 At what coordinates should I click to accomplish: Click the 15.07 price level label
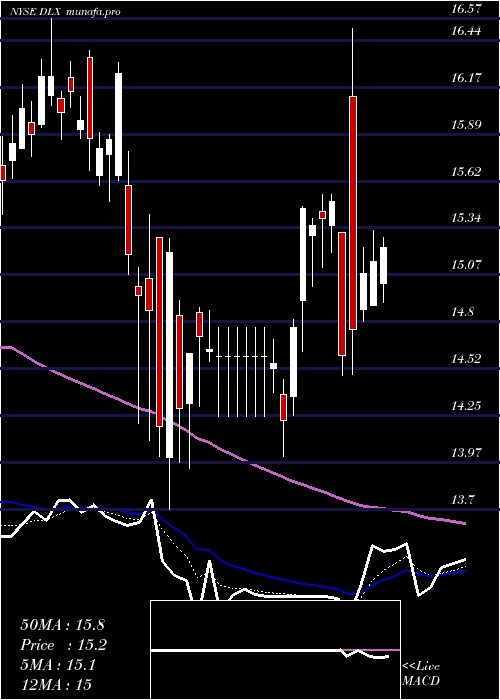pos(466,264)
